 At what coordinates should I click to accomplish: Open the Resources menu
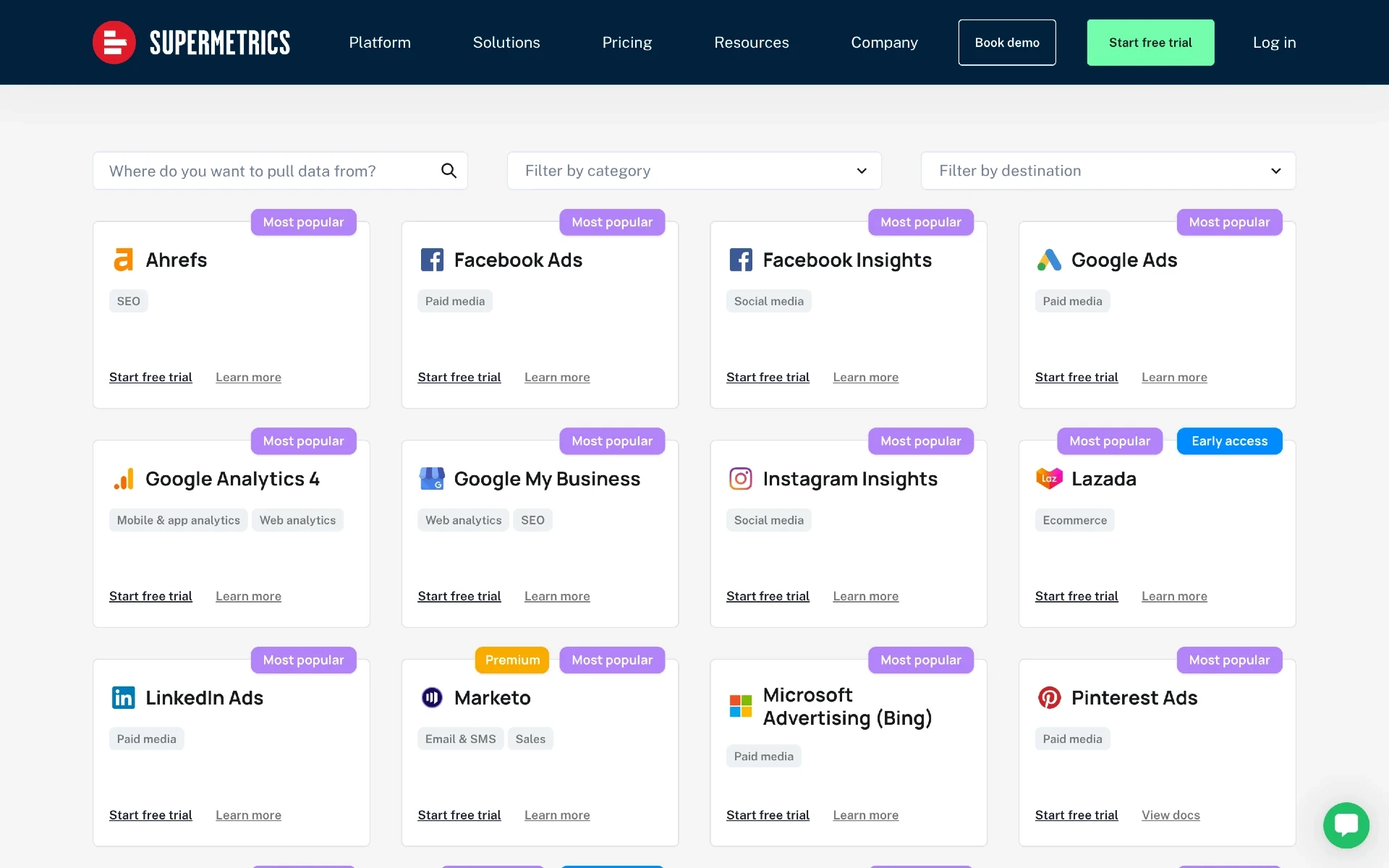point(752,43)
